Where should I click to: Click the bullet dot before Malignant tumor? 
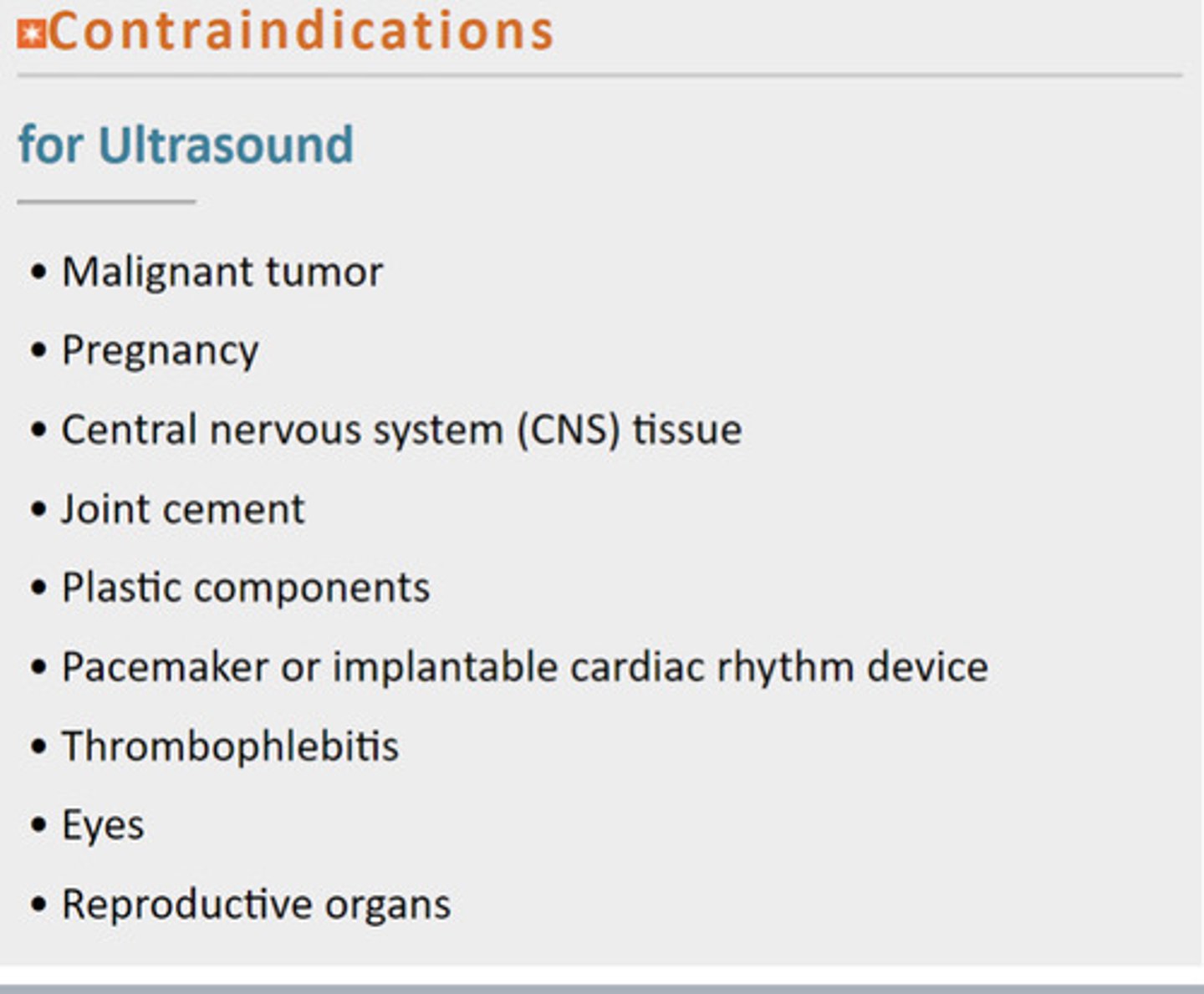coord(38,273)
